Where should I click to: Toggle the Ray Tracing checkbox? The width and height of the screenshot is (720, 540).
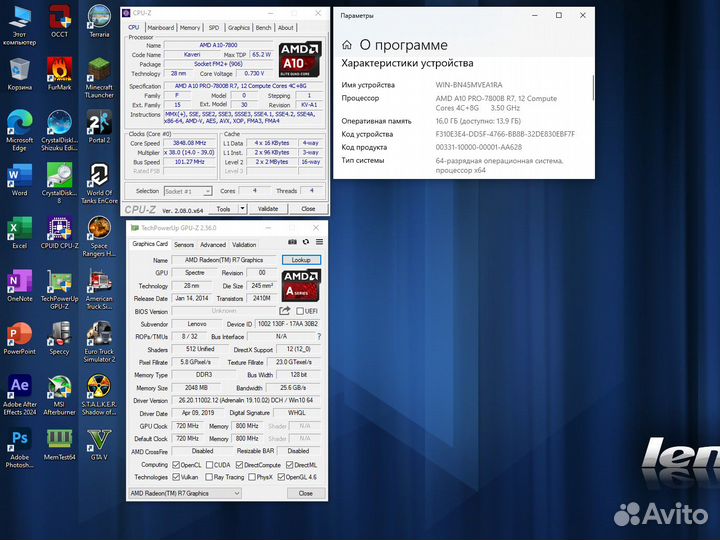tap(209, 477)
